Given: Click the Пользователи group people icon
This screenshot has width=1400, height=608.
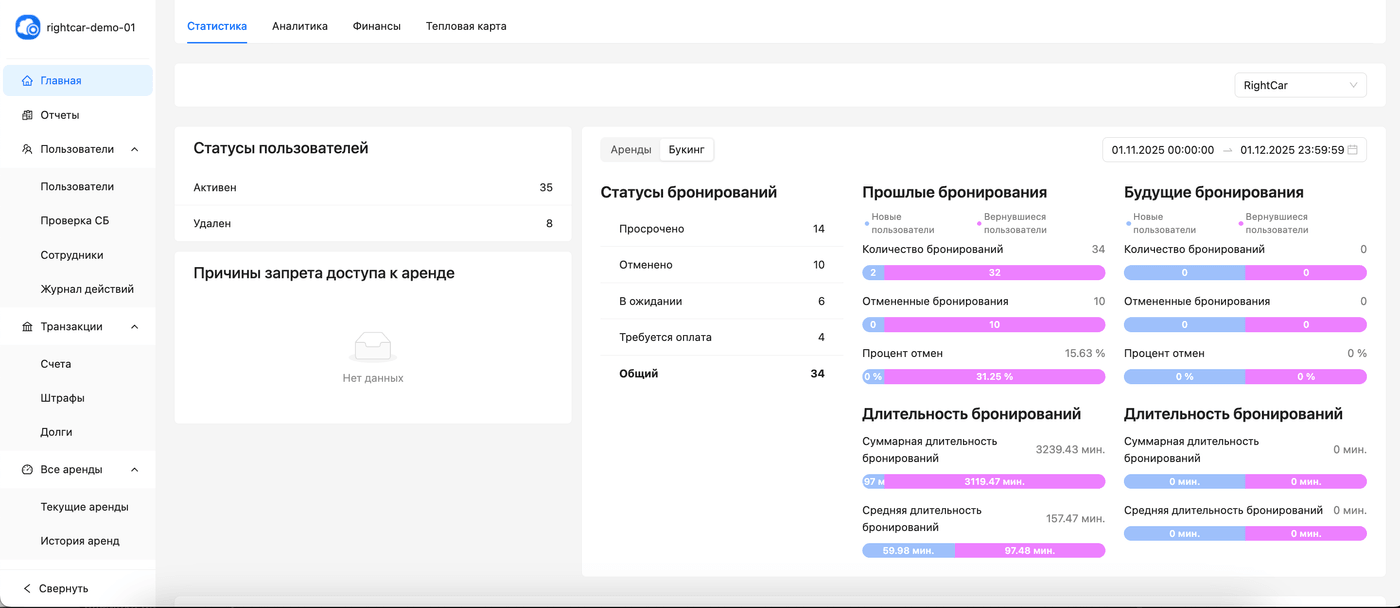Looking at the screenshot, I should pyautogui.click(x=27, y=149).
